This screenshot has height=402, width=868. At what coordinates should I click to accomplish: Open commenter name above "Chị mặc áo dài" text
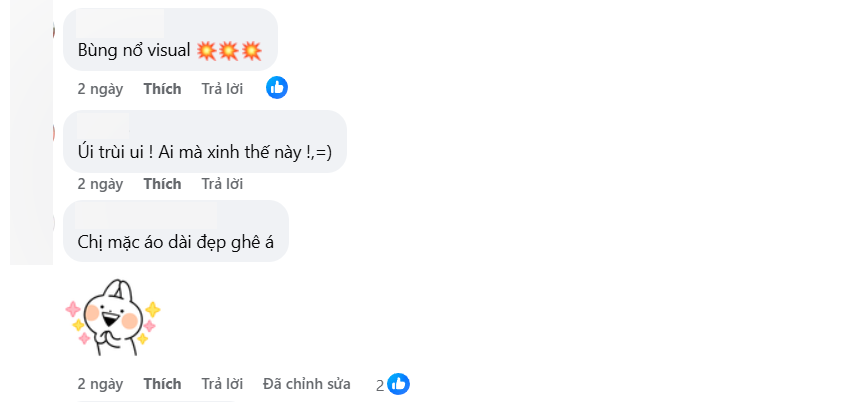(x=146, y=215)
